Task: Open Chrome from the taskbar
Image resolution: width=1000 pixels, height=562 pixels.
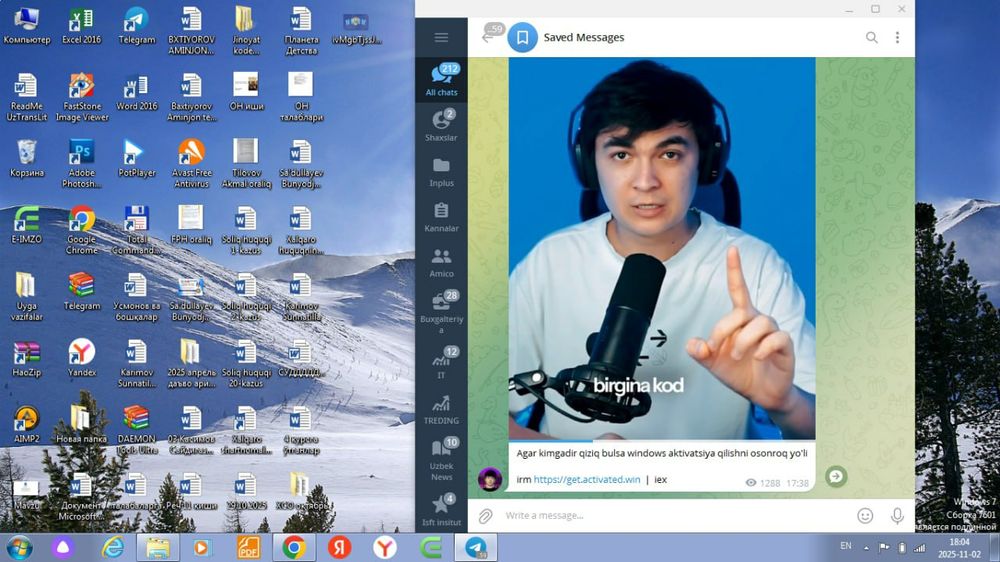Action: [x=293, y=547]
